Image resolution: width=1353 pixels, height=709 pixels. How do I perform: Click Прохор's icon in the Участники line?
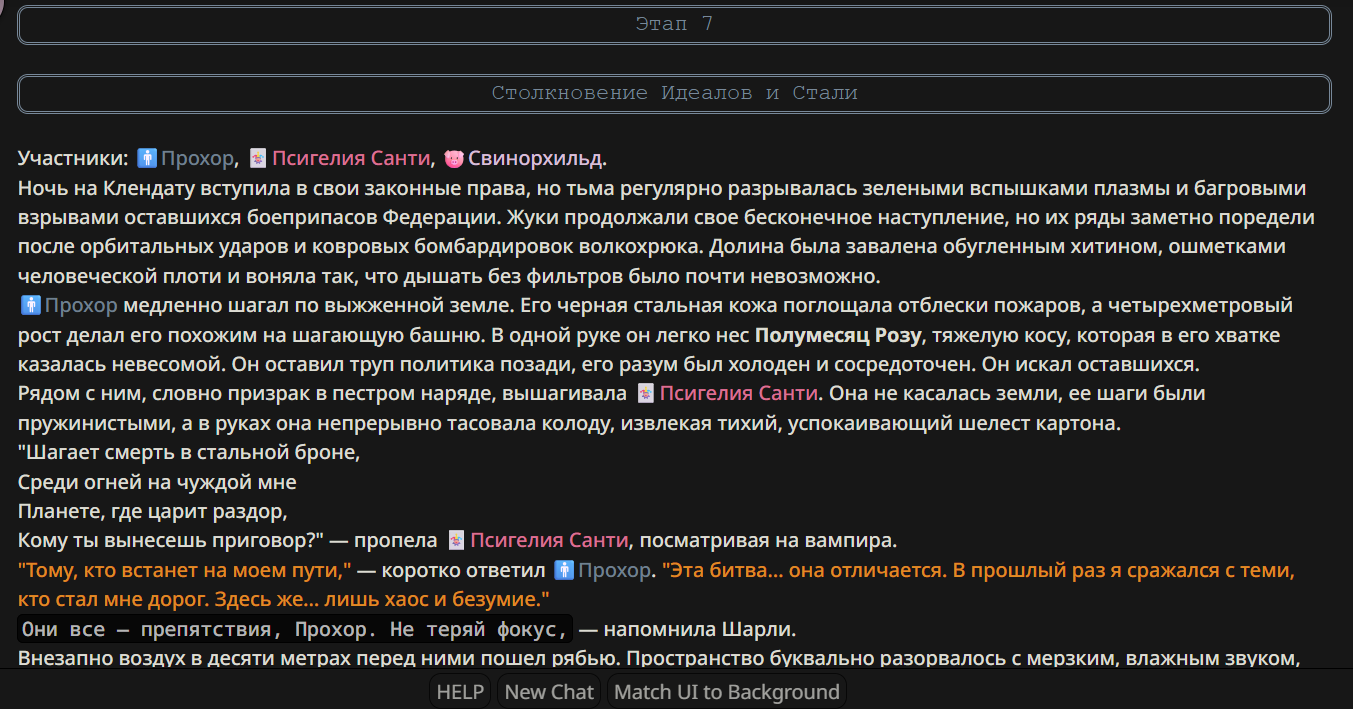[x=148, y=158]
